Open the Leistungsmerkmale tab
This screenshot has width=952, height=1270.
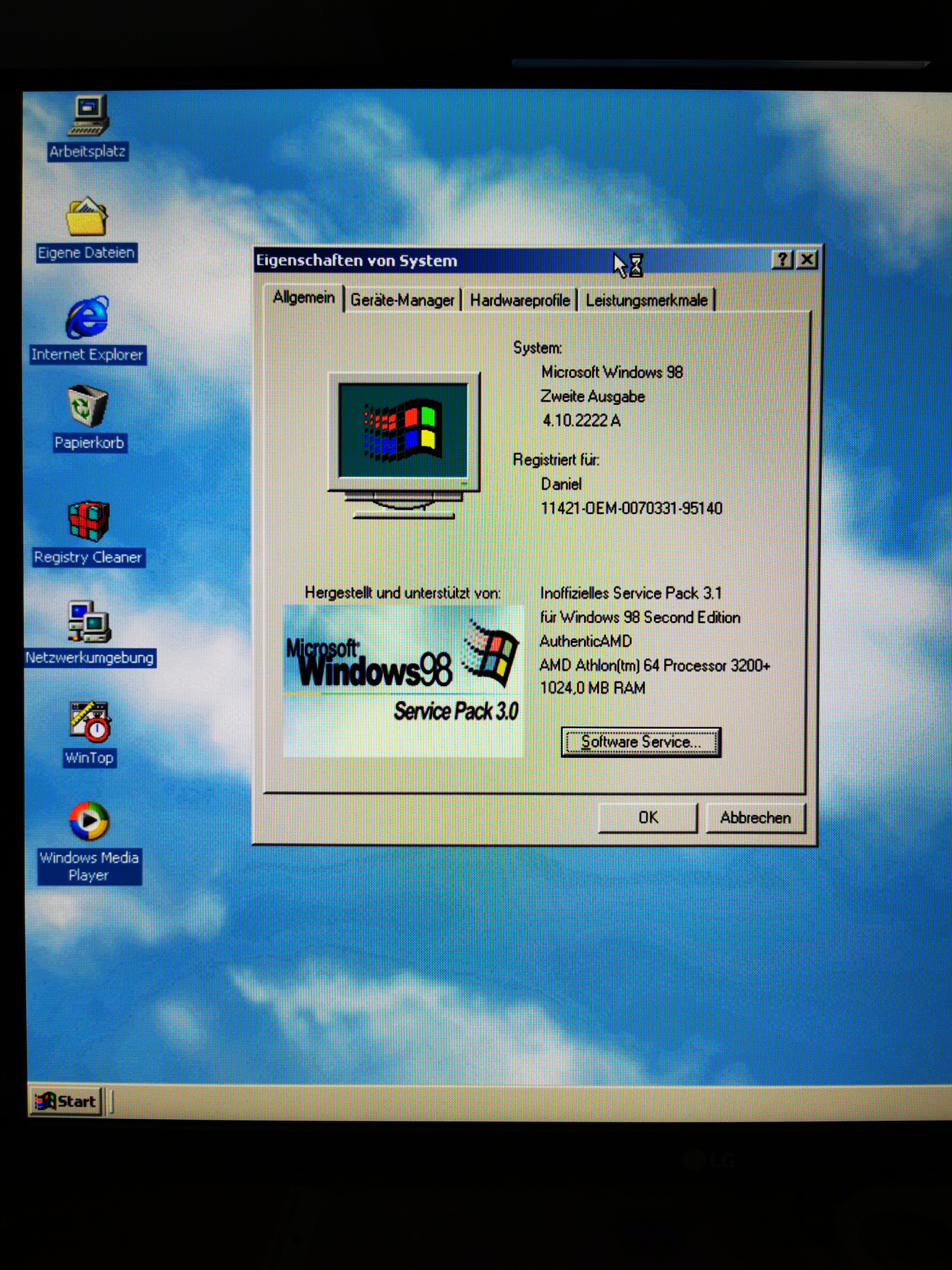pos(646,300)
